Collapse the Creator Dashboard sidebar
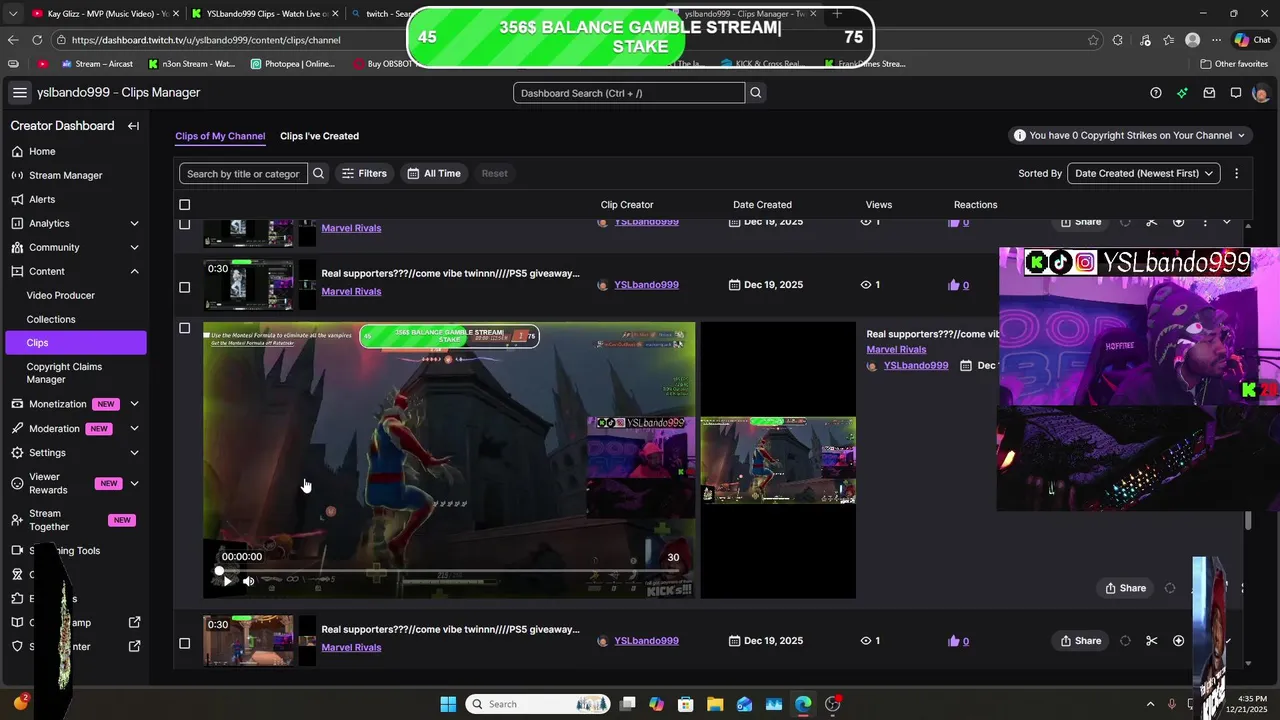 133,126
